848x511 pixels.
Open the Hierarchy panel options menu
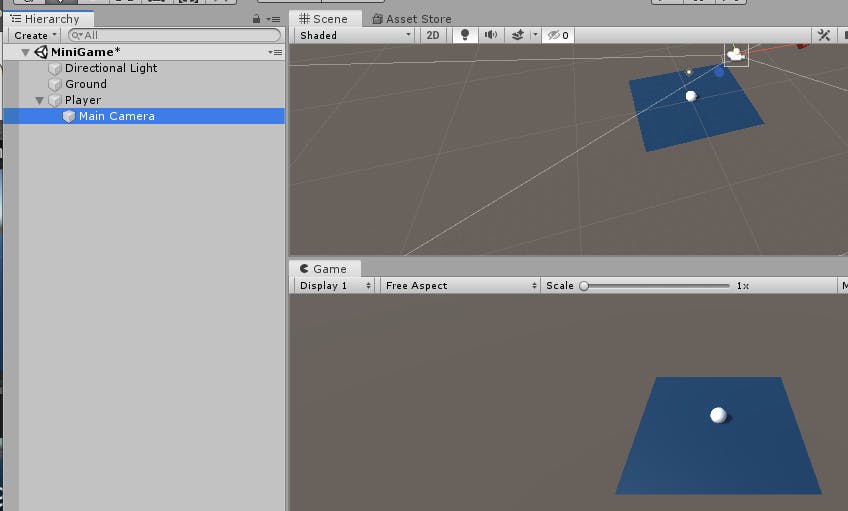point(273,19)
